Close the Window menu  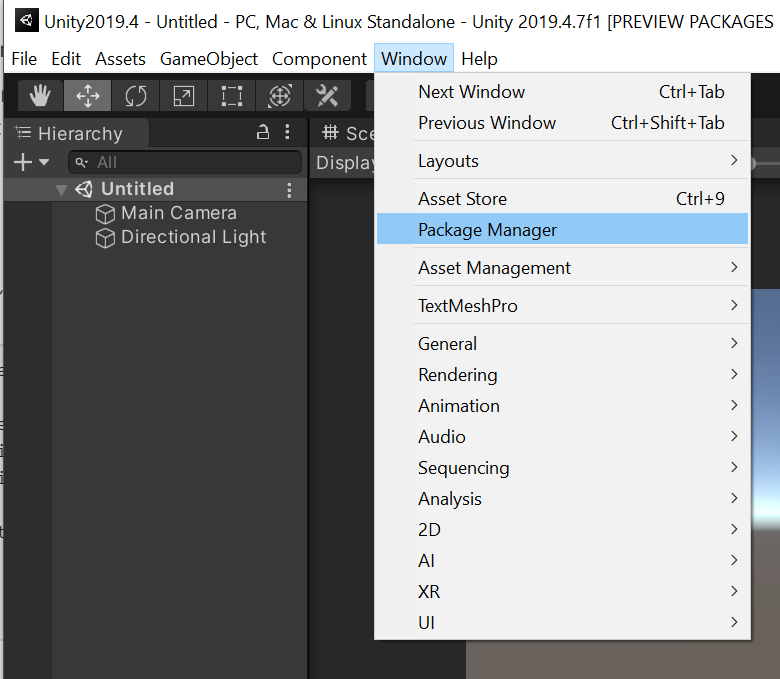coord(414,59)
